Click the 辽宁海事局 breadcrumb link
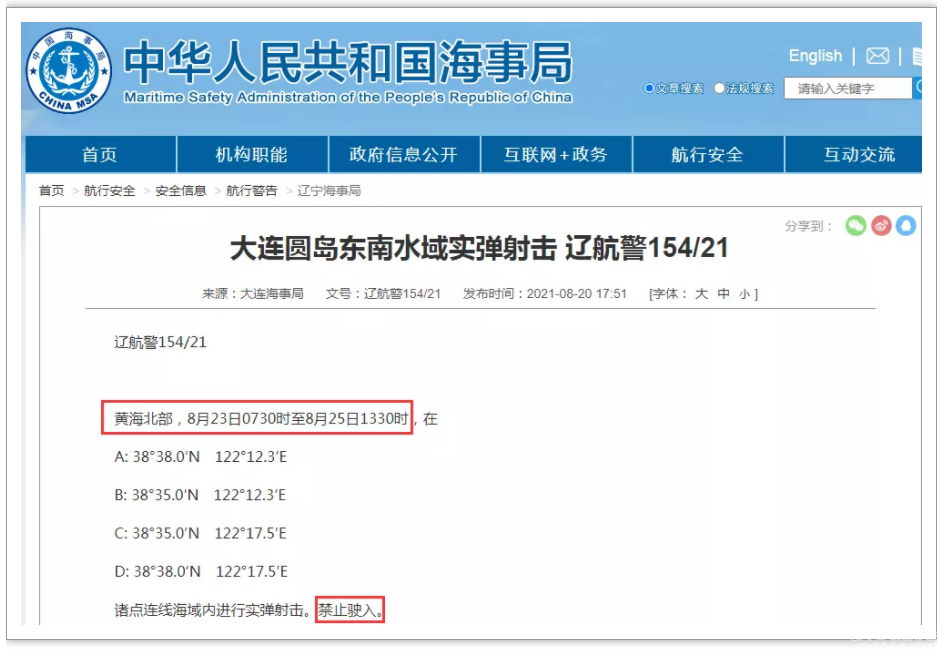 click(329, 191)
